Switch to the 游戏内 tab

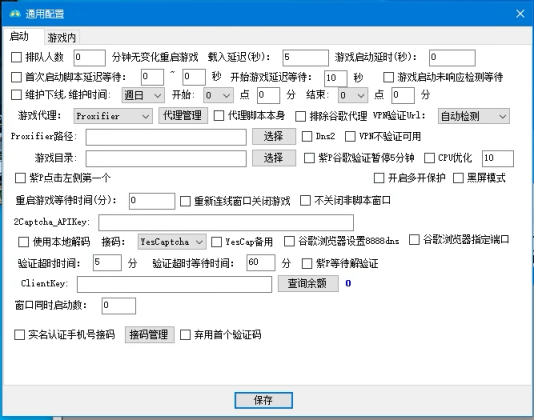(62, 37)
